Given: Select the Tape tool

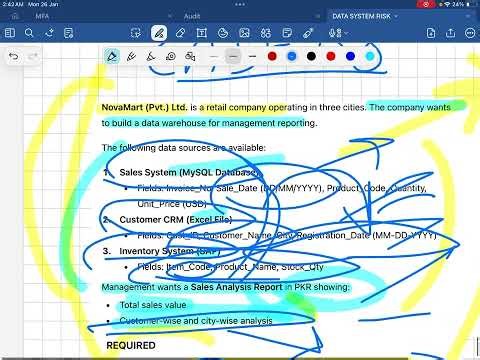Looking at the screenshot, I should (x=308, y=33).
